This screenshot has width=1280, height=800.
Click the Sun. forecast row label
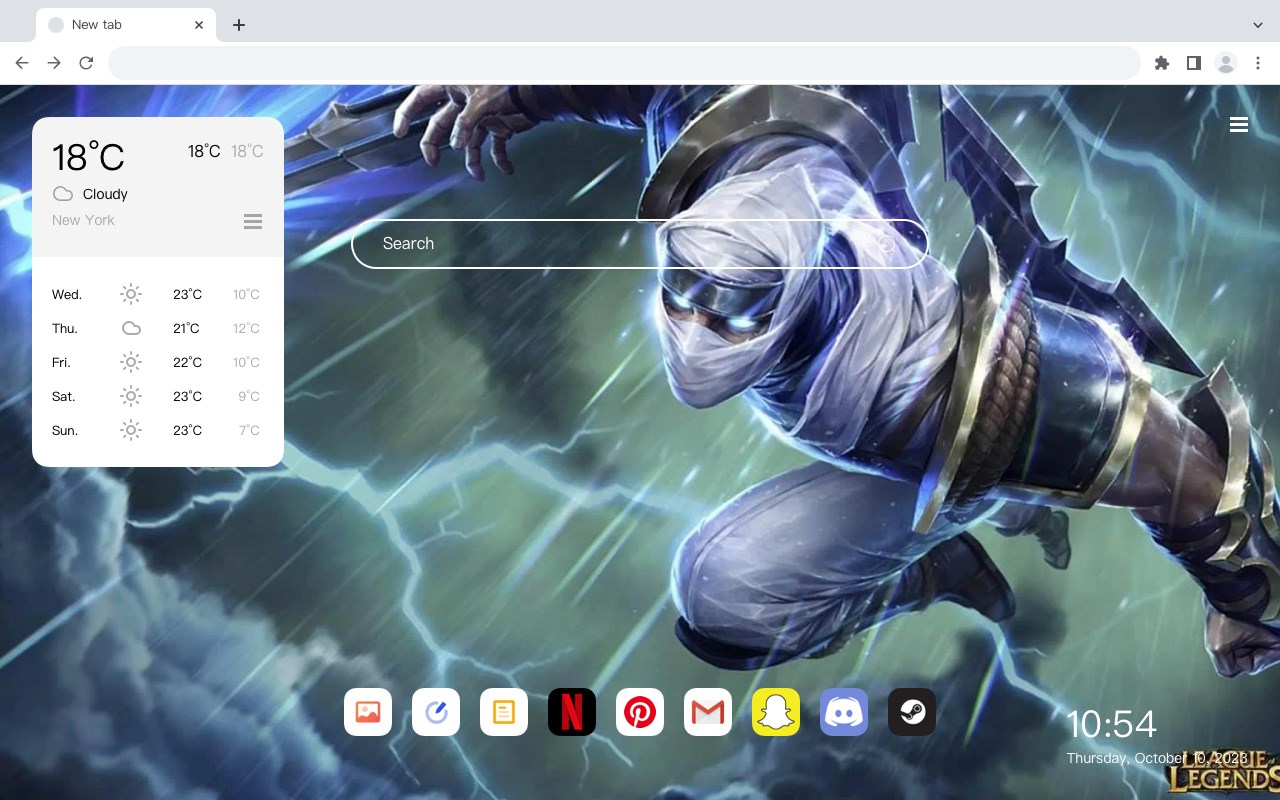pyautogui.click(x=65, y=430)
